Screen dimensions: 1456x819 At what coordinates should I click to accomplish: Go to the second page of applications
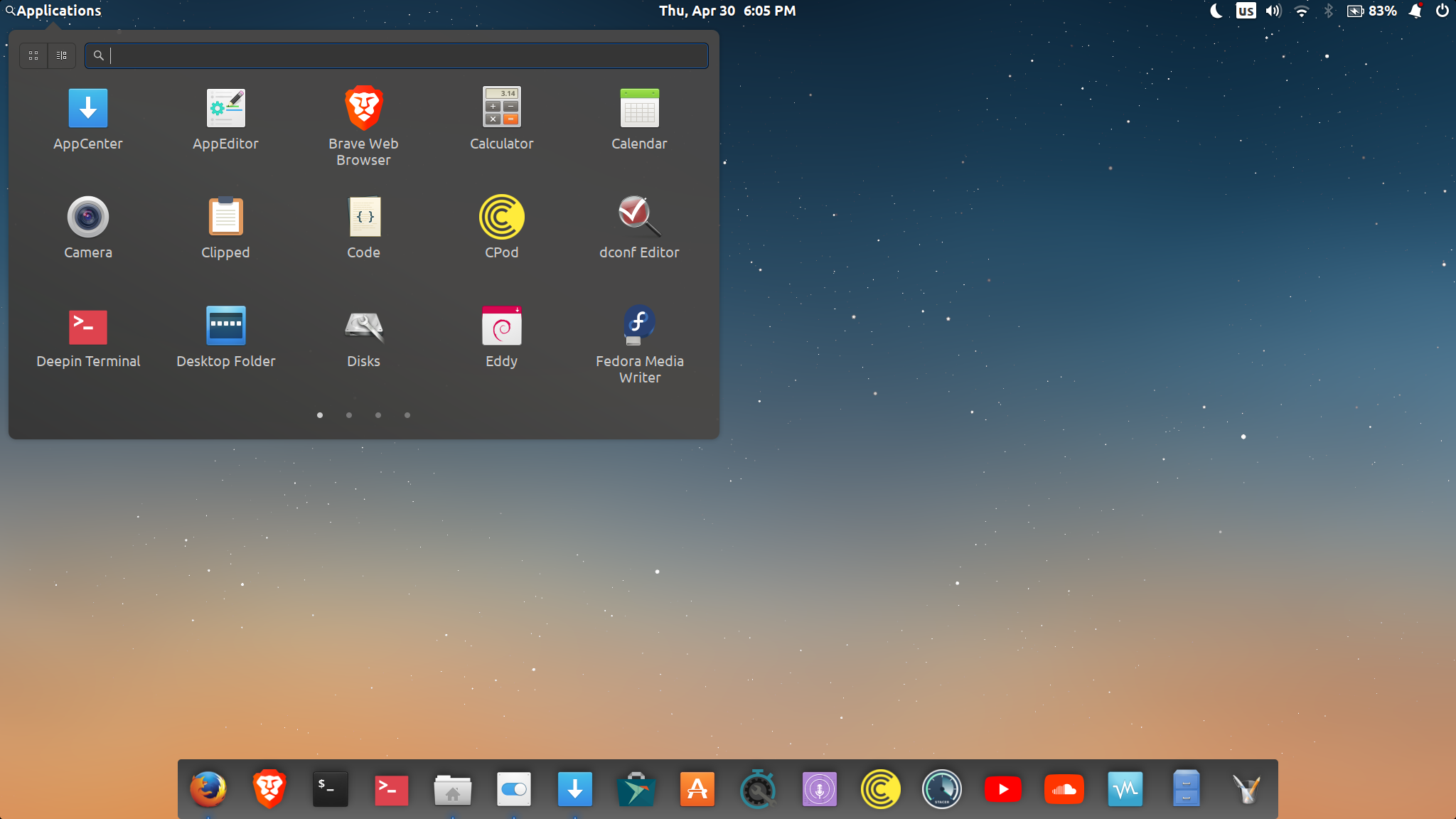coord(349,415)
